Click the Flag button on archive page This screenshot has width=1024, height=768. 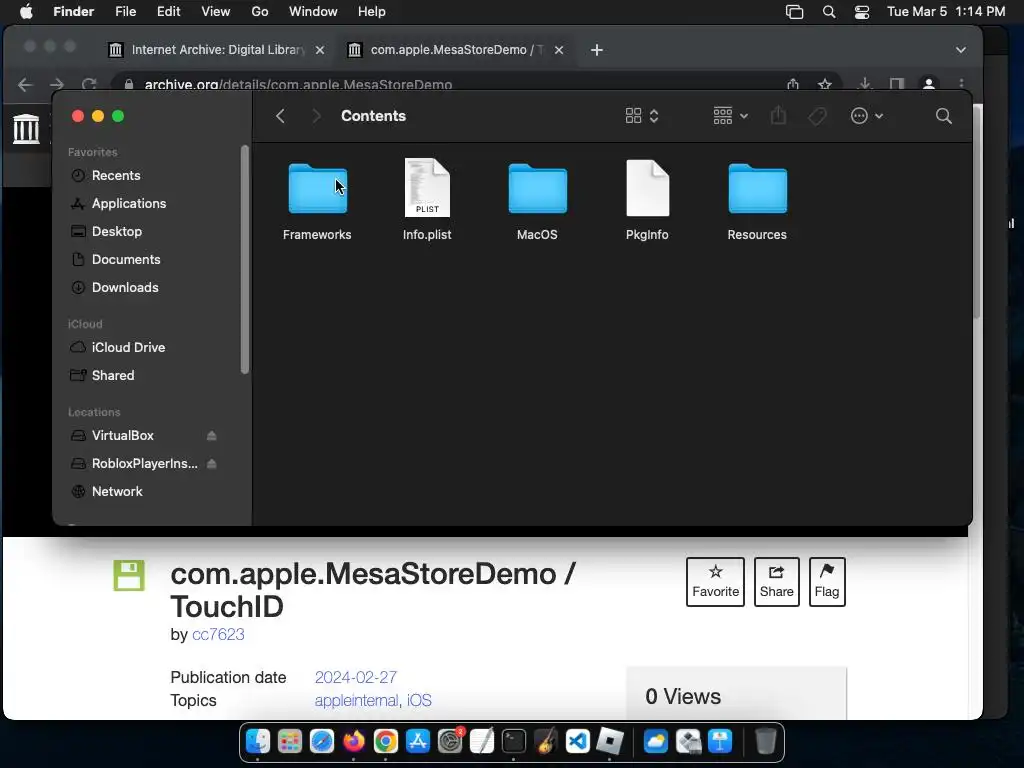827,582
